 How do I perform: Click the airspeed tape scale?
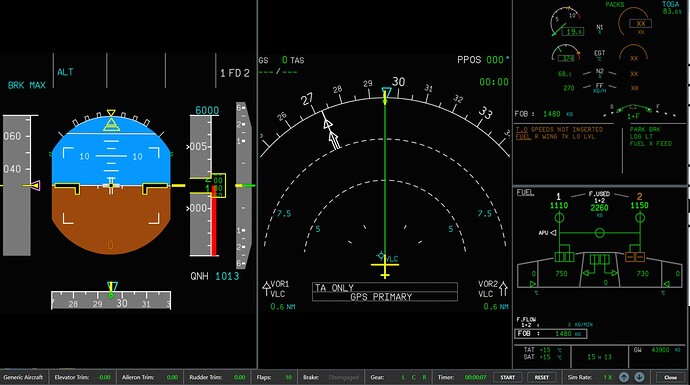(x=17, y=185)
